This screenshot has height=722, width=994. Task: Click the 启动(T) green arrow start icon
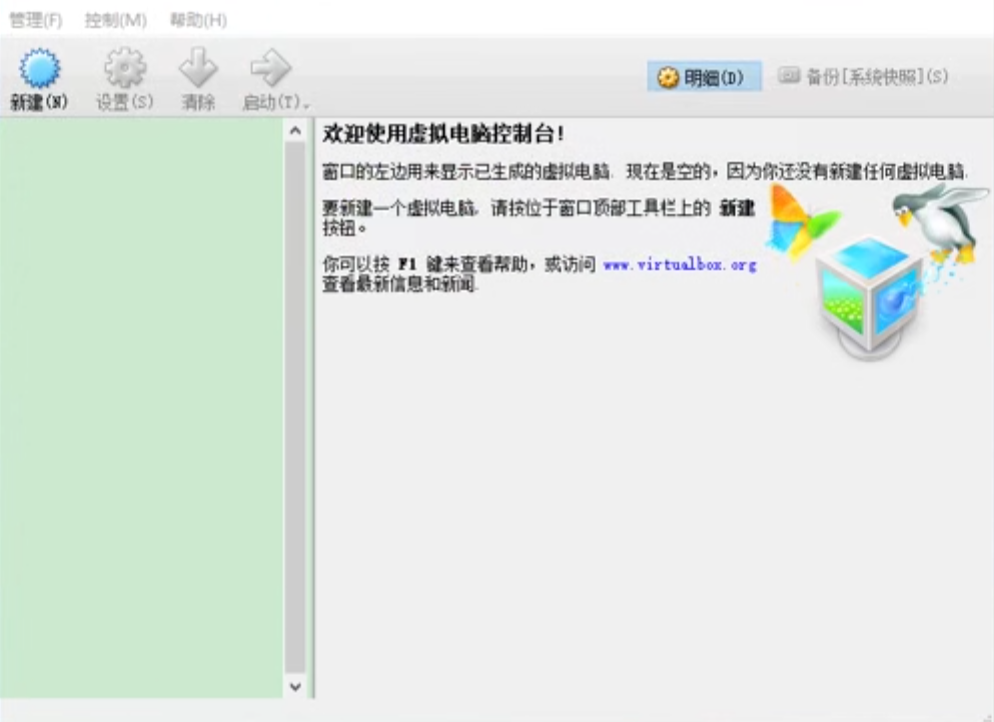(271, 67)
